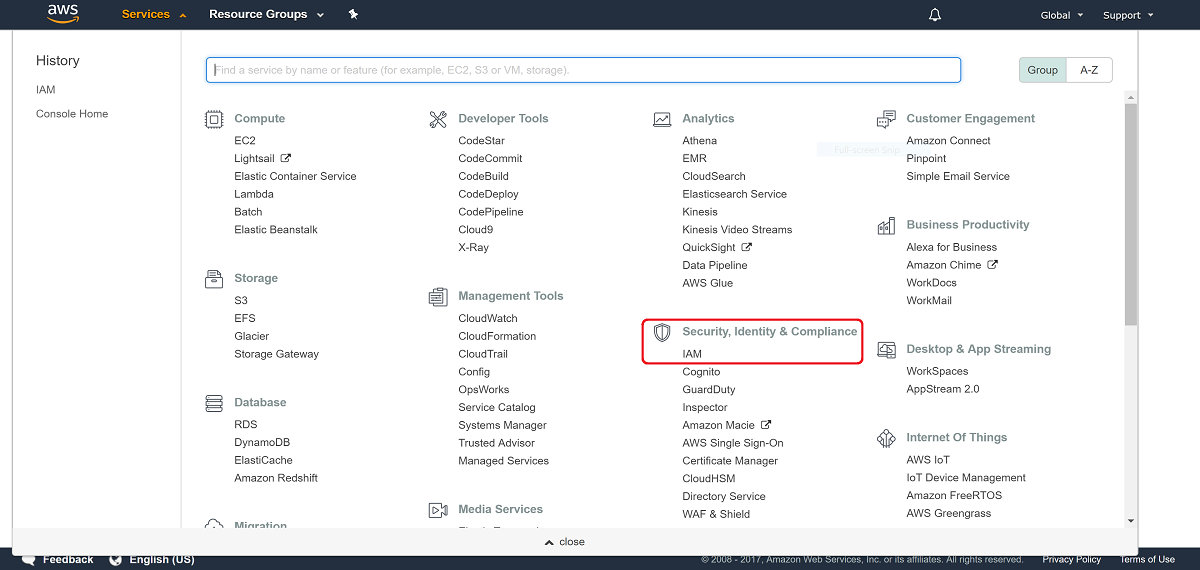Image resolution: width=1200 pixels, height=570 pixels.
Task: Open WorkSpaces
Action: click(937, 372)
